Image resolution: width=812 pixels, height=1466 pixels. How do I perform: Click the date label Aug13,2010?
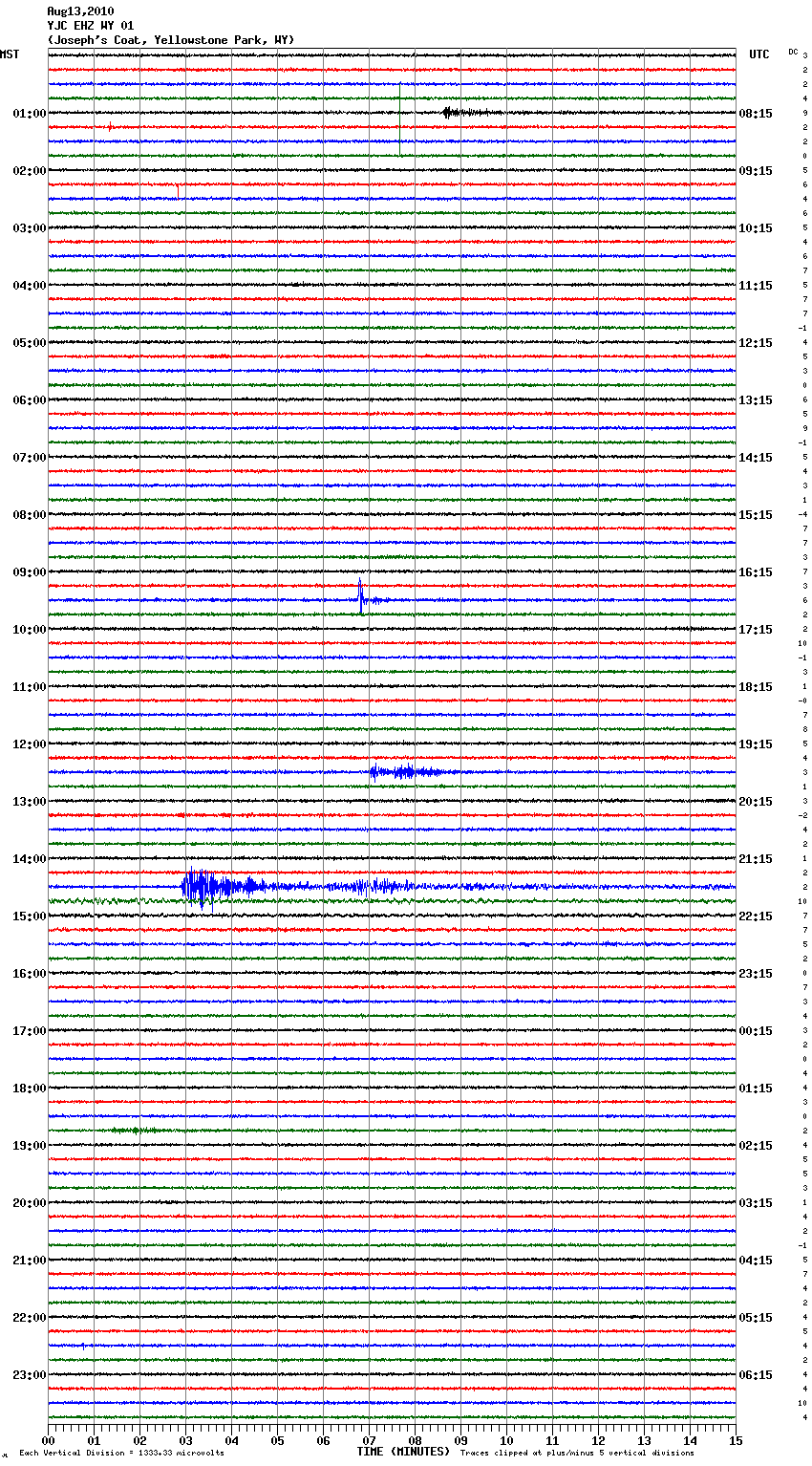[x=80, y=11]
